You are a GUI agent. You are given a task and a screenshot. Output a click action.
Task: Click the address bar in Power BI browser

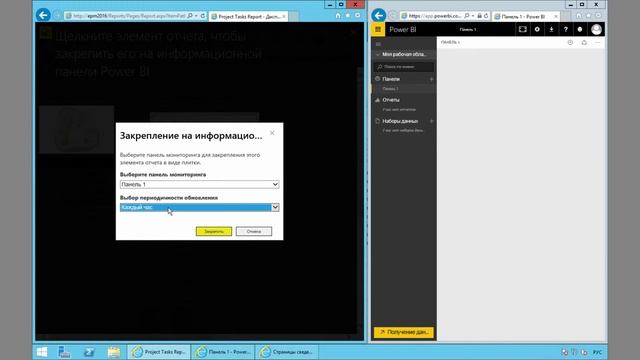click(x=435, y=16)
